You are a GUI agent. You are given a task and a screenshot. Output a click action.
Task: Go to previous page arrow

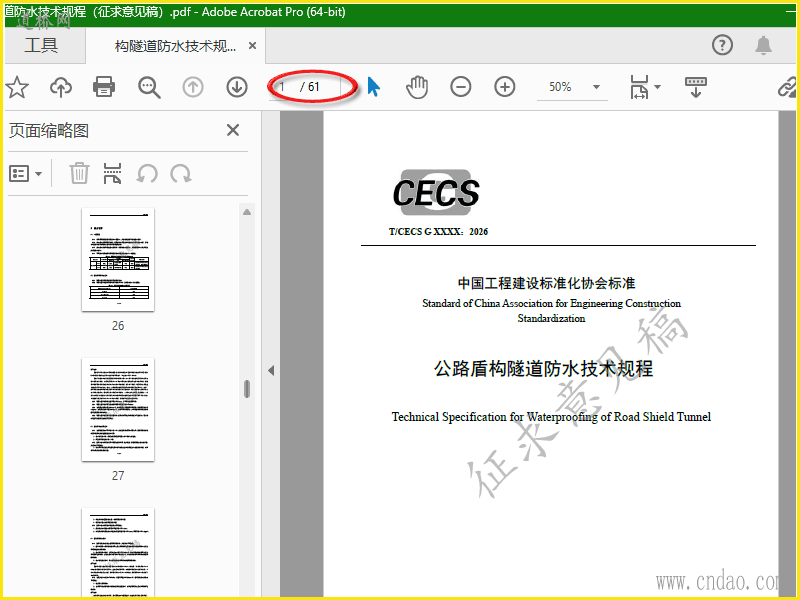193,87
